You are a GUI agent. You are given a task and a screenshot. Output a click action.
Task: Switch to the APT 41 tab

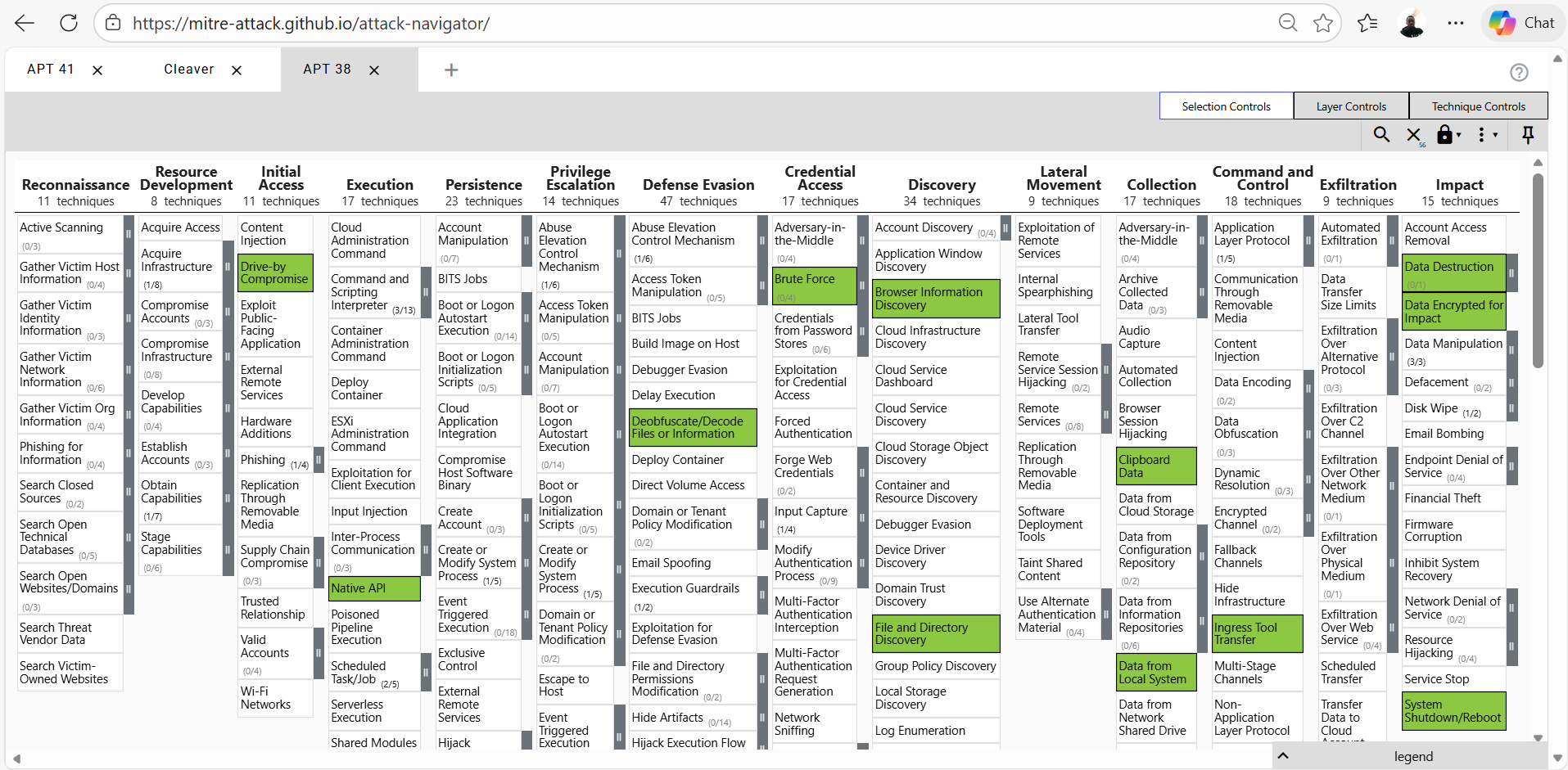(51, 70)
